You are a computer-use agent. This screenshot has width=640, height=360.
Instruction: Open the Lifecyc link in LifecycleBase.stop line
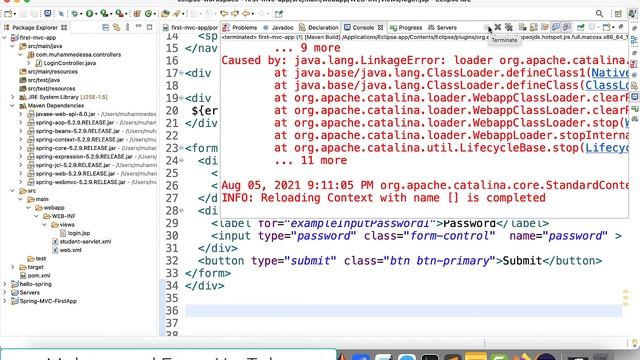607,148
